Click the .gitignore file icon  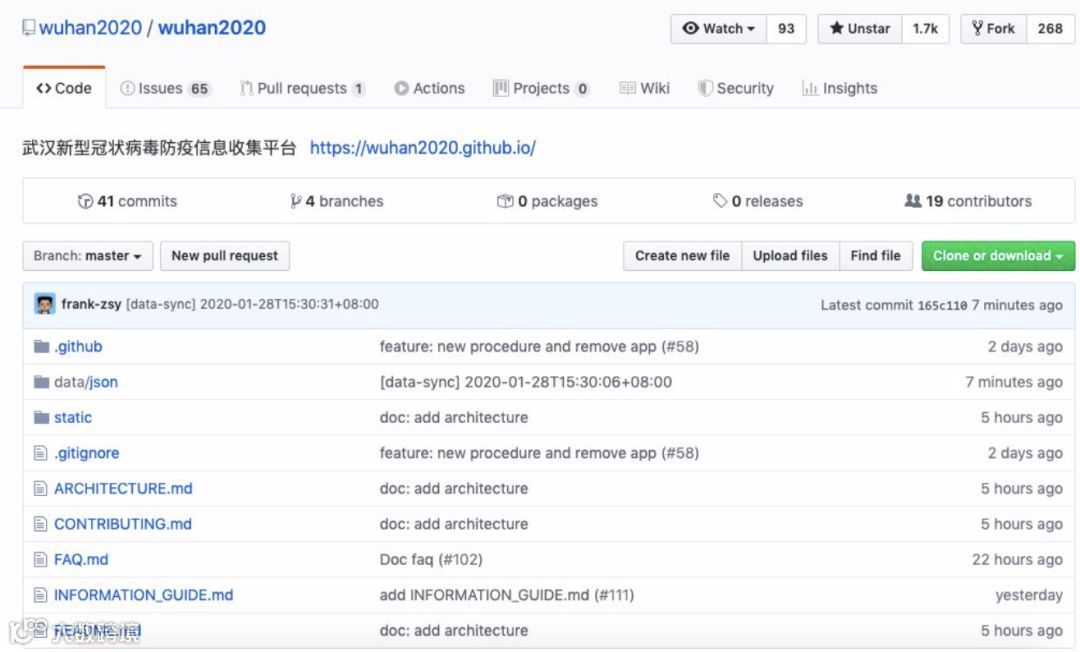pyautogui.click(x=41, y=453)
